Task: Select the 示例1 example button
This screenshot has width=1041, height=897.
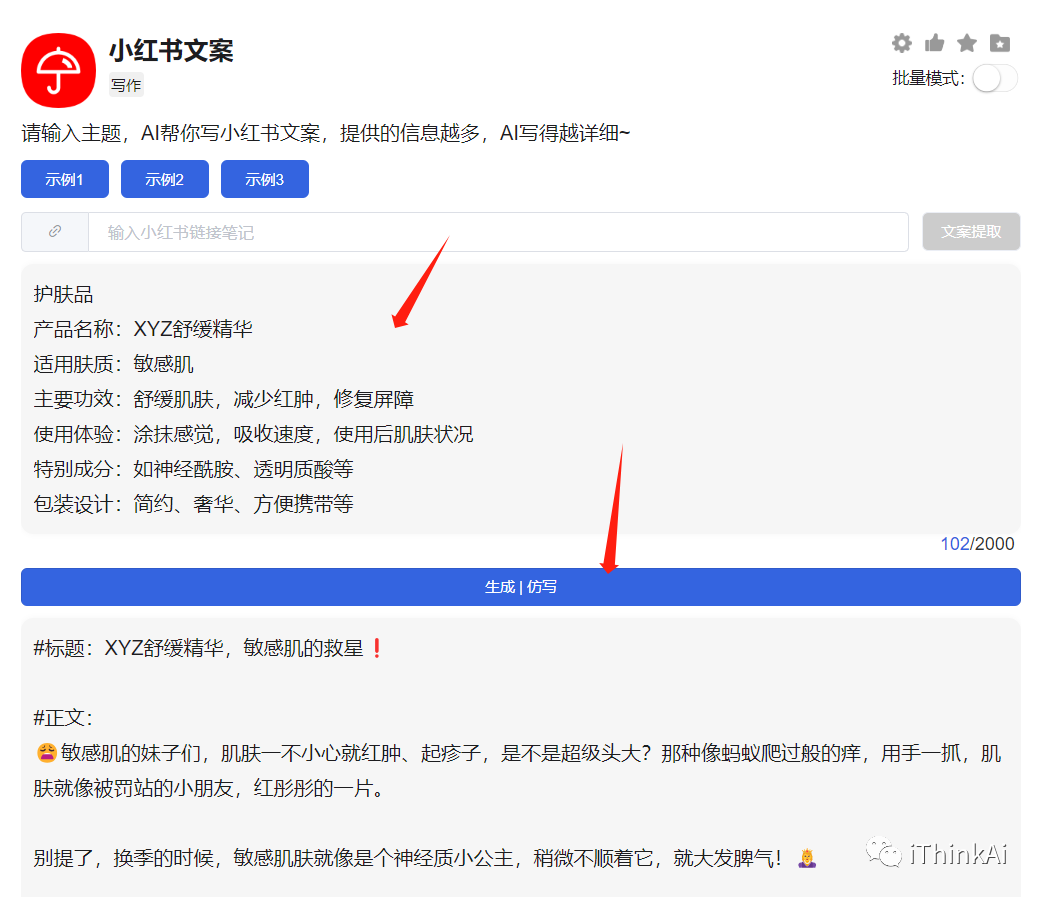Action: coord(64,179)
